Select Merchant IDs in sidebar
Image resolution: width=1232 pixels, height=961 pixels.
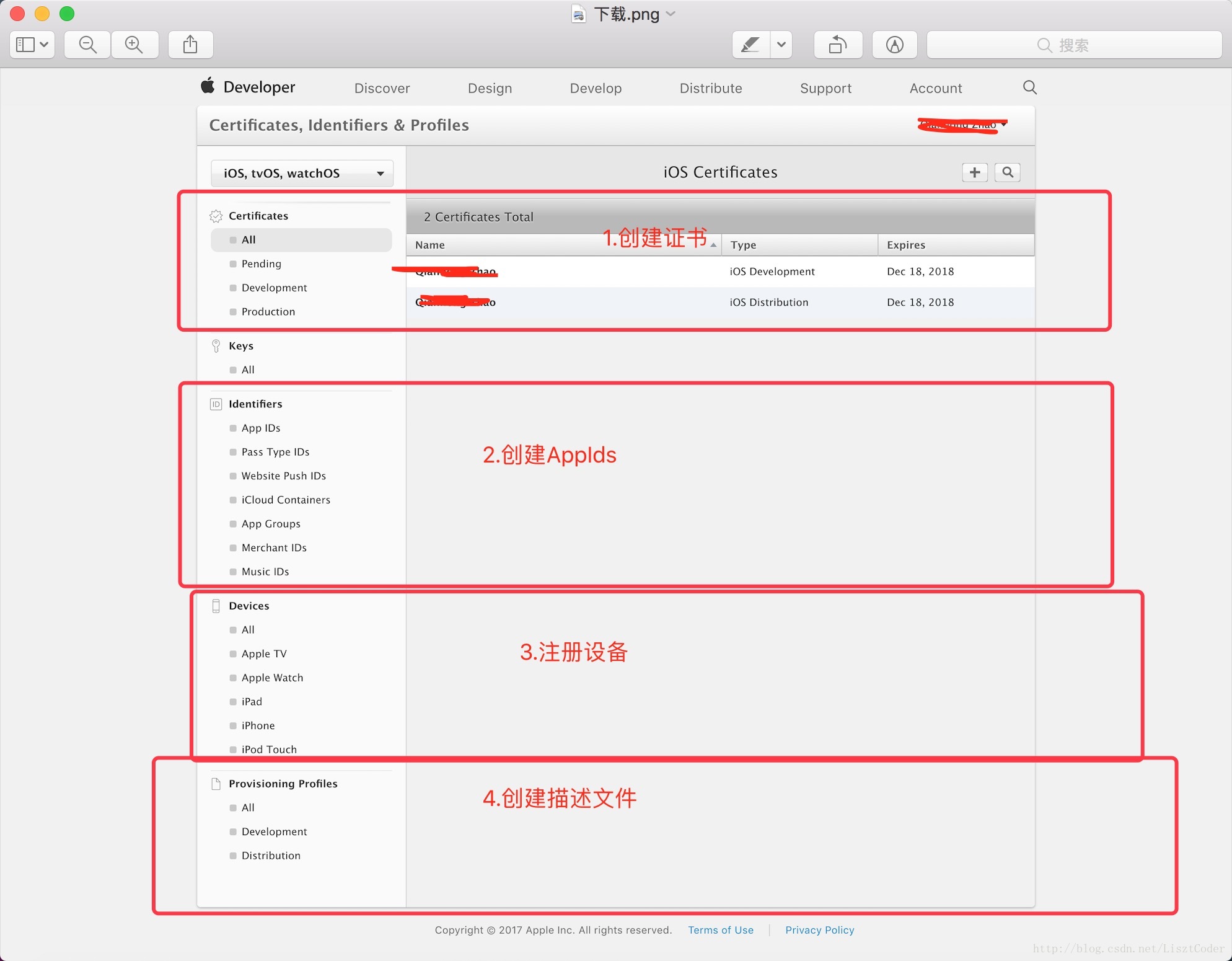(x=274, y=548)
